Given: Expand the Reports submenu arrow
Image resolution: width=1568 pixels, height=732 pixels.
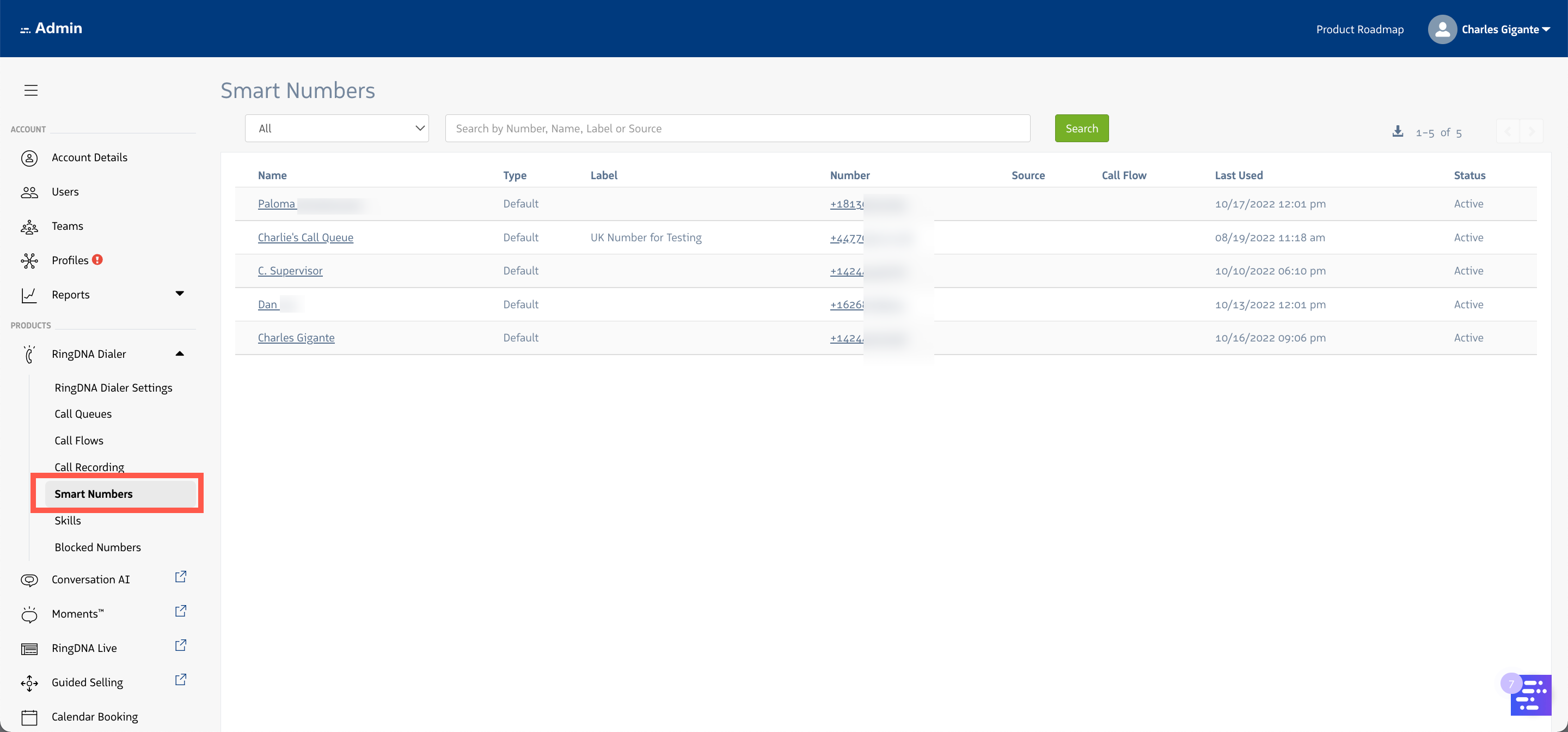Looking at the screenshot, I should (180, 294).
